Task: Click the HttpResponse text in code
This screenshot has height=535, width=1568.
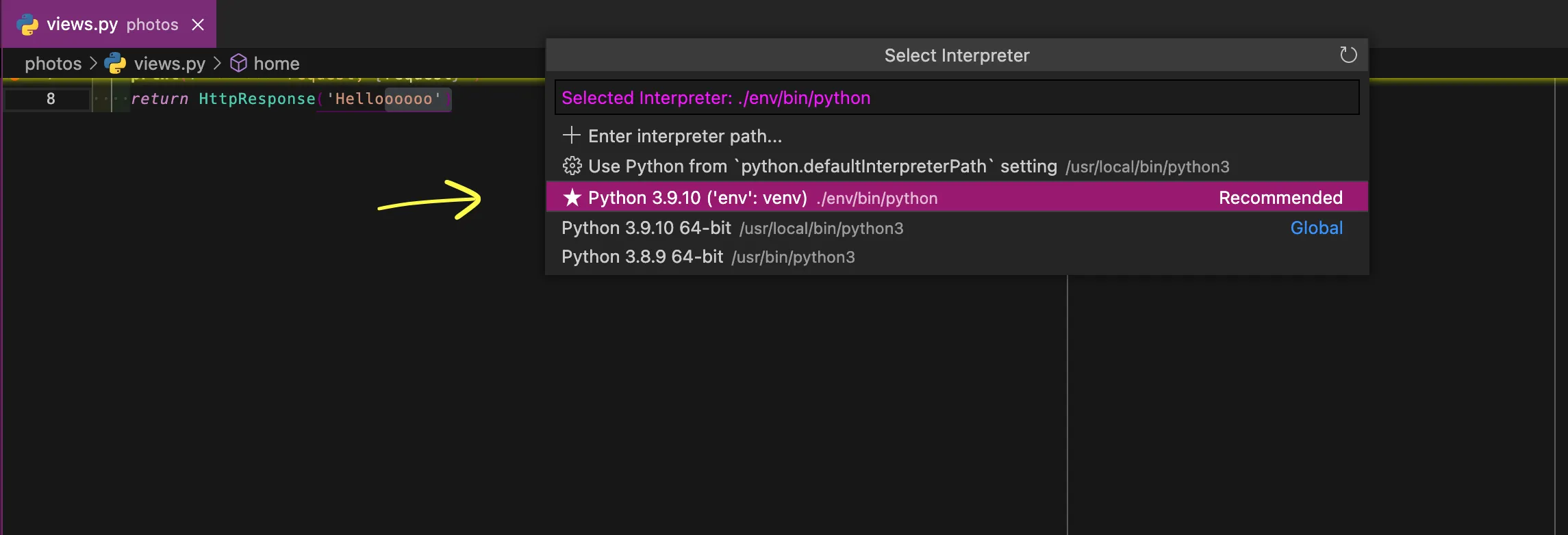Action: point(257,99)
